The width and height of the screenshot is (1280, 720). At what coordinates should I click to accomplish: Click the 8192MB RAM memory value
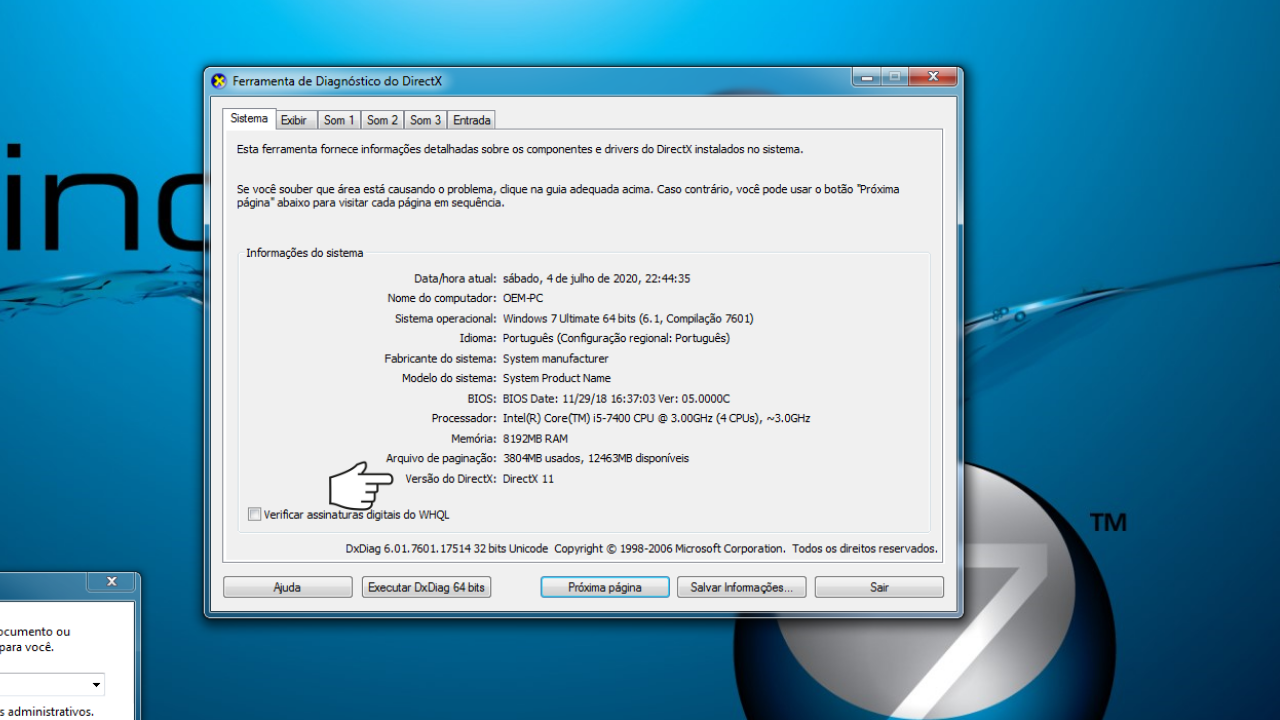(535, 439)
